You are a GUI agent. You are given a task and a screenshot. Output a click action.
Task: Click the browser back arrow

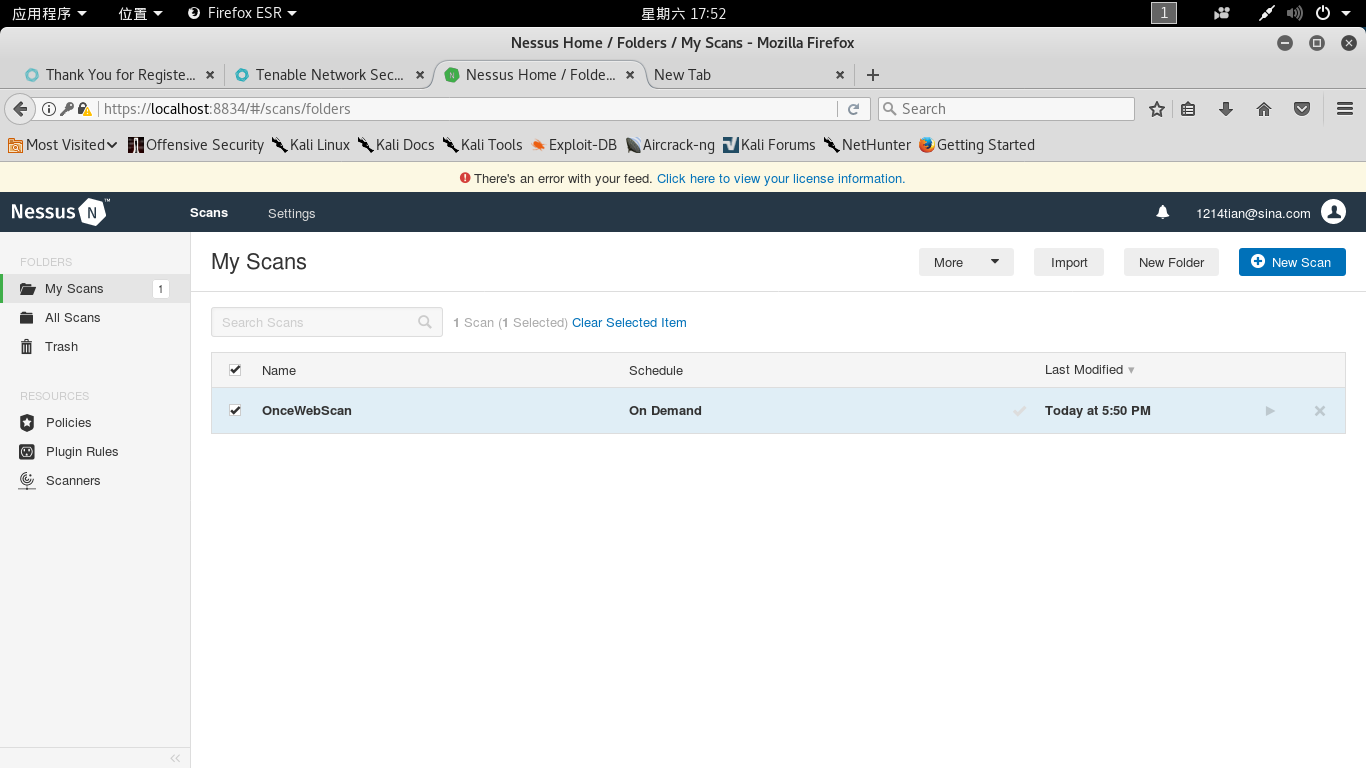19,109
